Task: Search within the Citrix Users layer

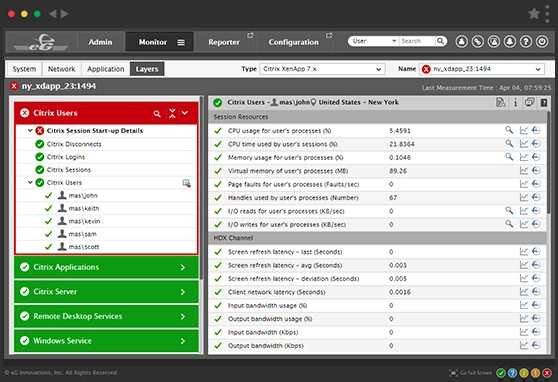Action: [x=157, y=114]
